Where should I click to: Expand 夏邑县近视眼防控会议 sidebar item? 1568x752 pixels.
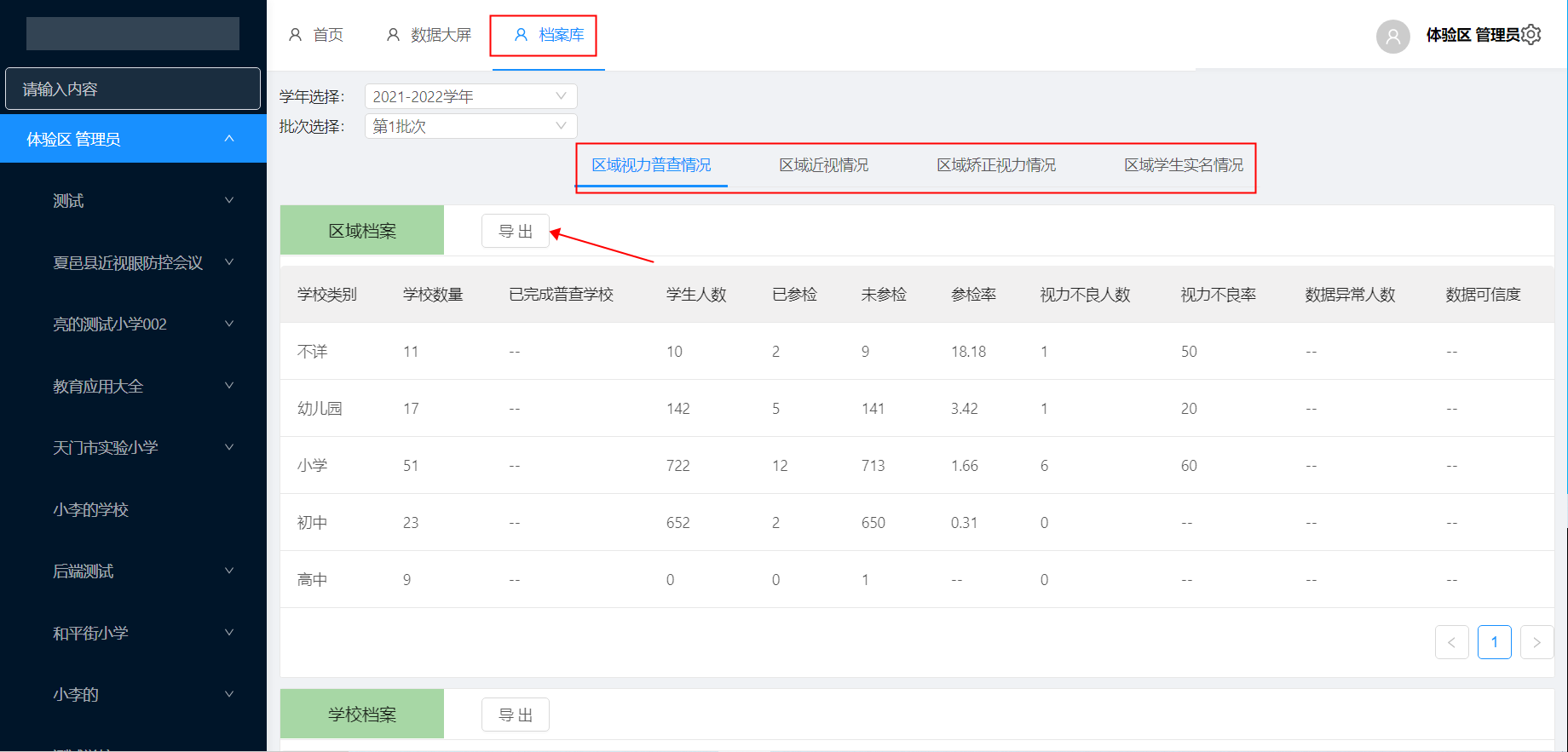tap(133, 262)
